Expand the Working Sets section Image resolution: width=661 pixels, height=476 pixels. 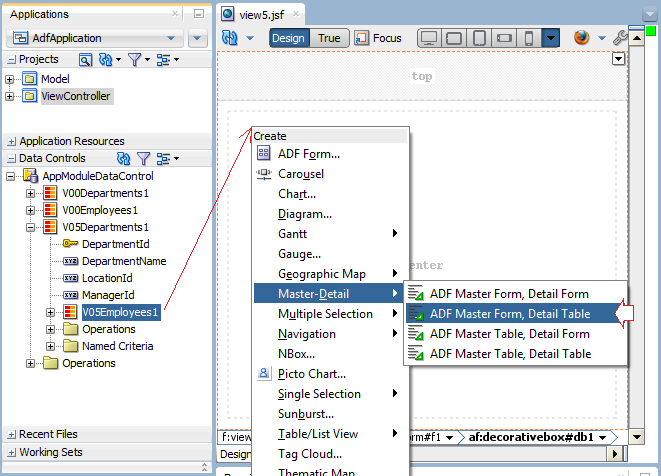tap(12, 453)
